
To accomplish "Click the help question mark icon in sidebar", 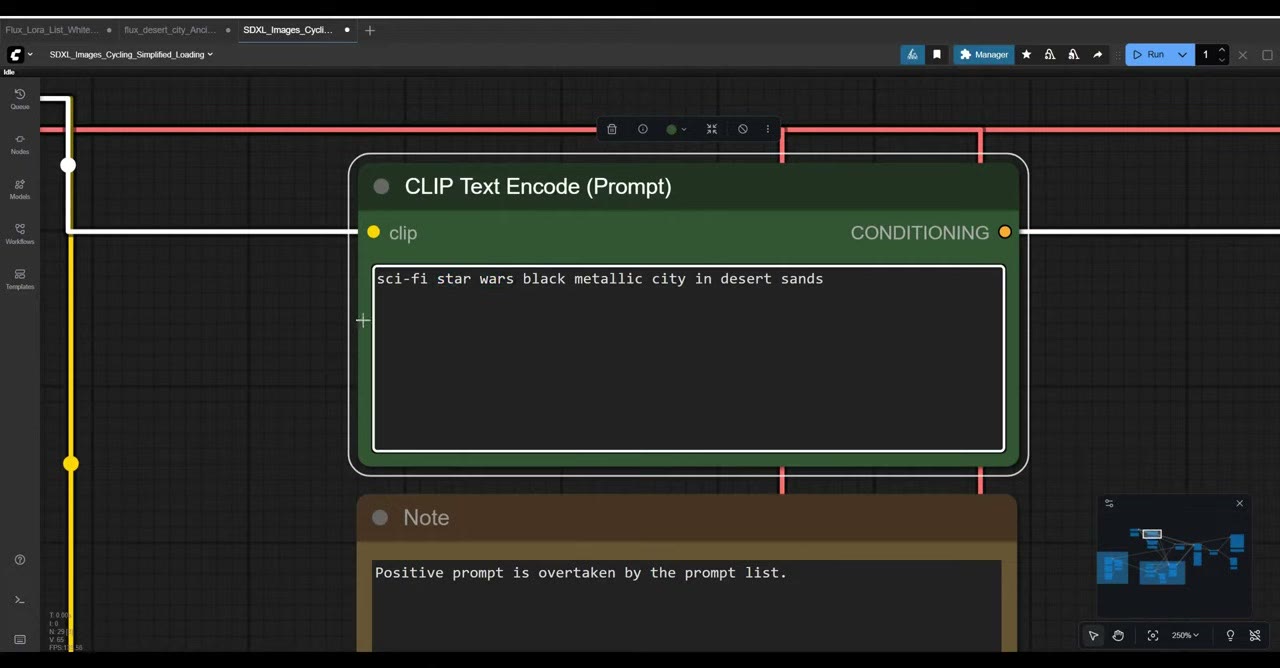I will point(20,560).
